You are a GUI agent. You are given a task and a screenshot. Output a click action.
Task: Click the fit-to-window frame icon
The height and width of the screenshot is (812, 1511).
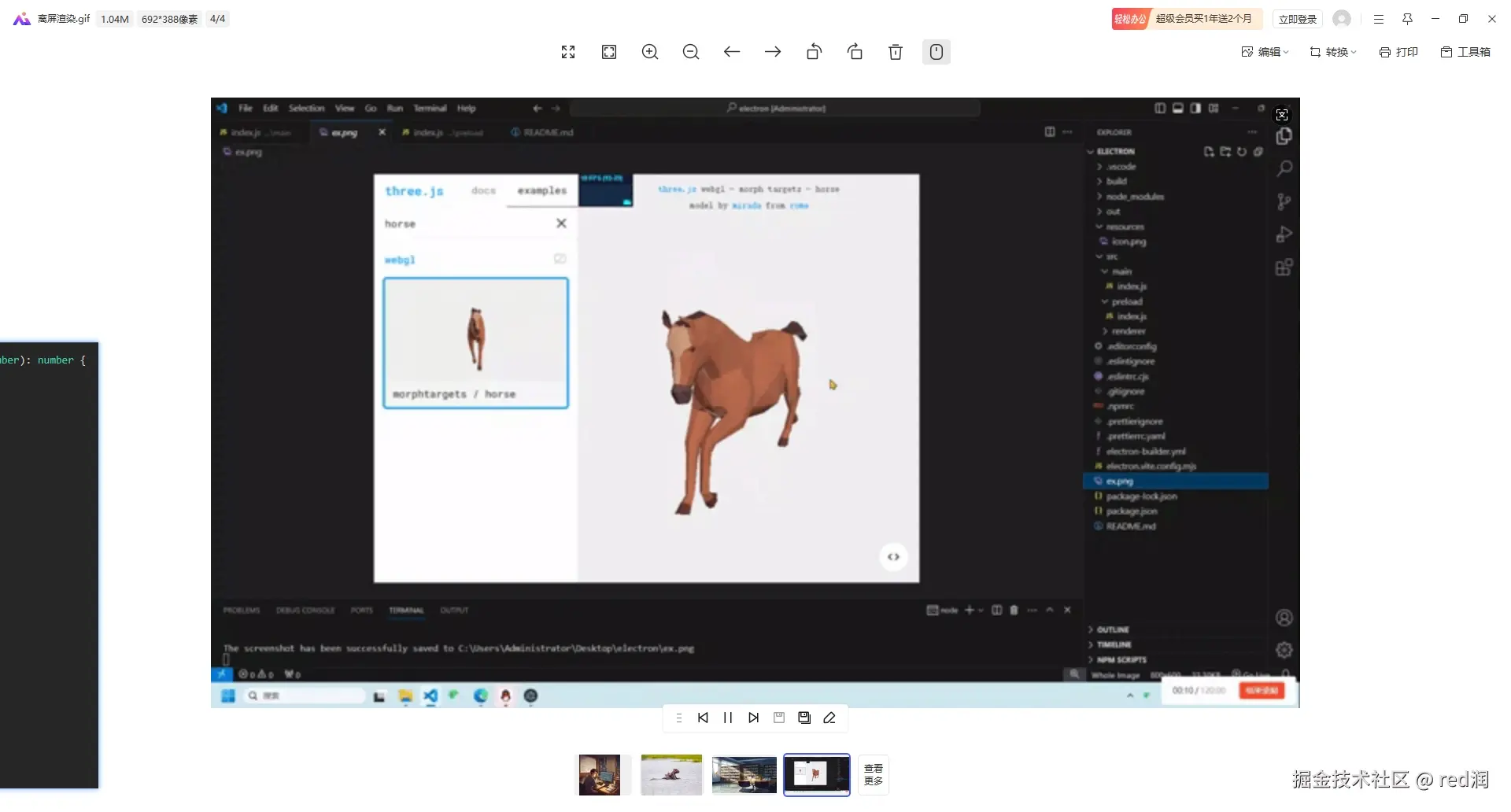pyautogui.click(x=609, y=52)
